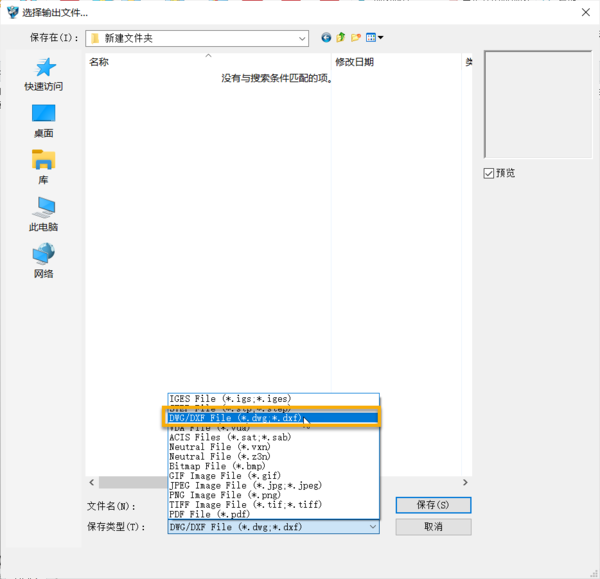Image resolution: width=600 pixels, height=579 pixels.
Task: Select Neutral File (*.vxn) type
Action: (x=273, y=447)
